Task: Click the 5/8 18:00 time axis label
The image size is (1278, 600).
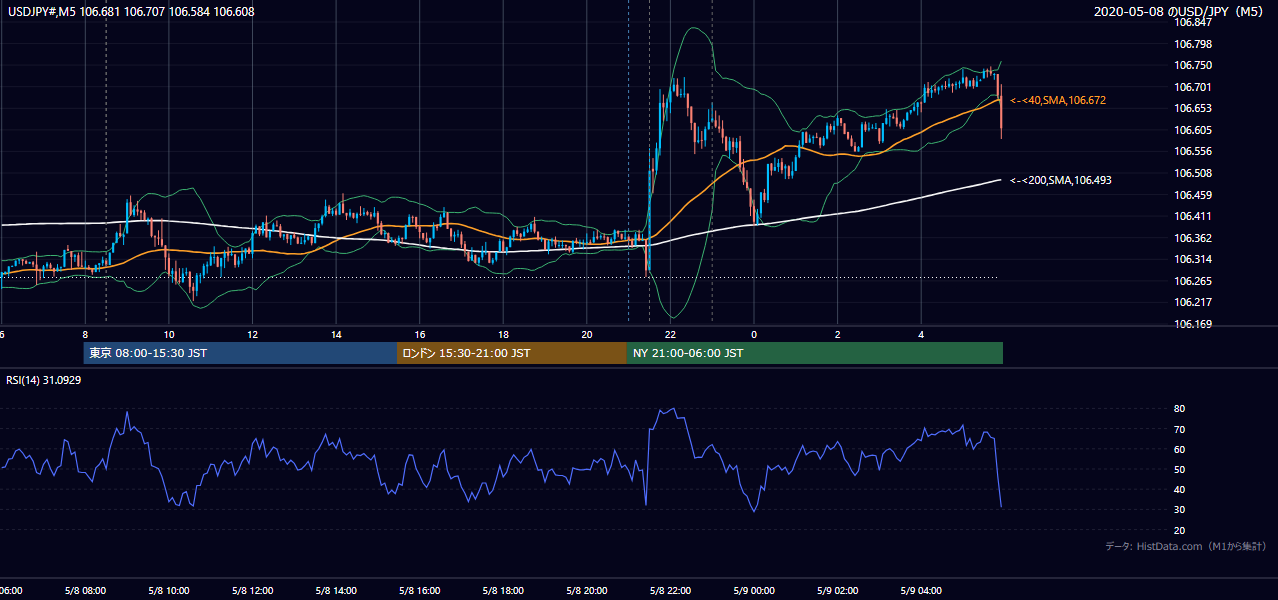Action: 503,590
